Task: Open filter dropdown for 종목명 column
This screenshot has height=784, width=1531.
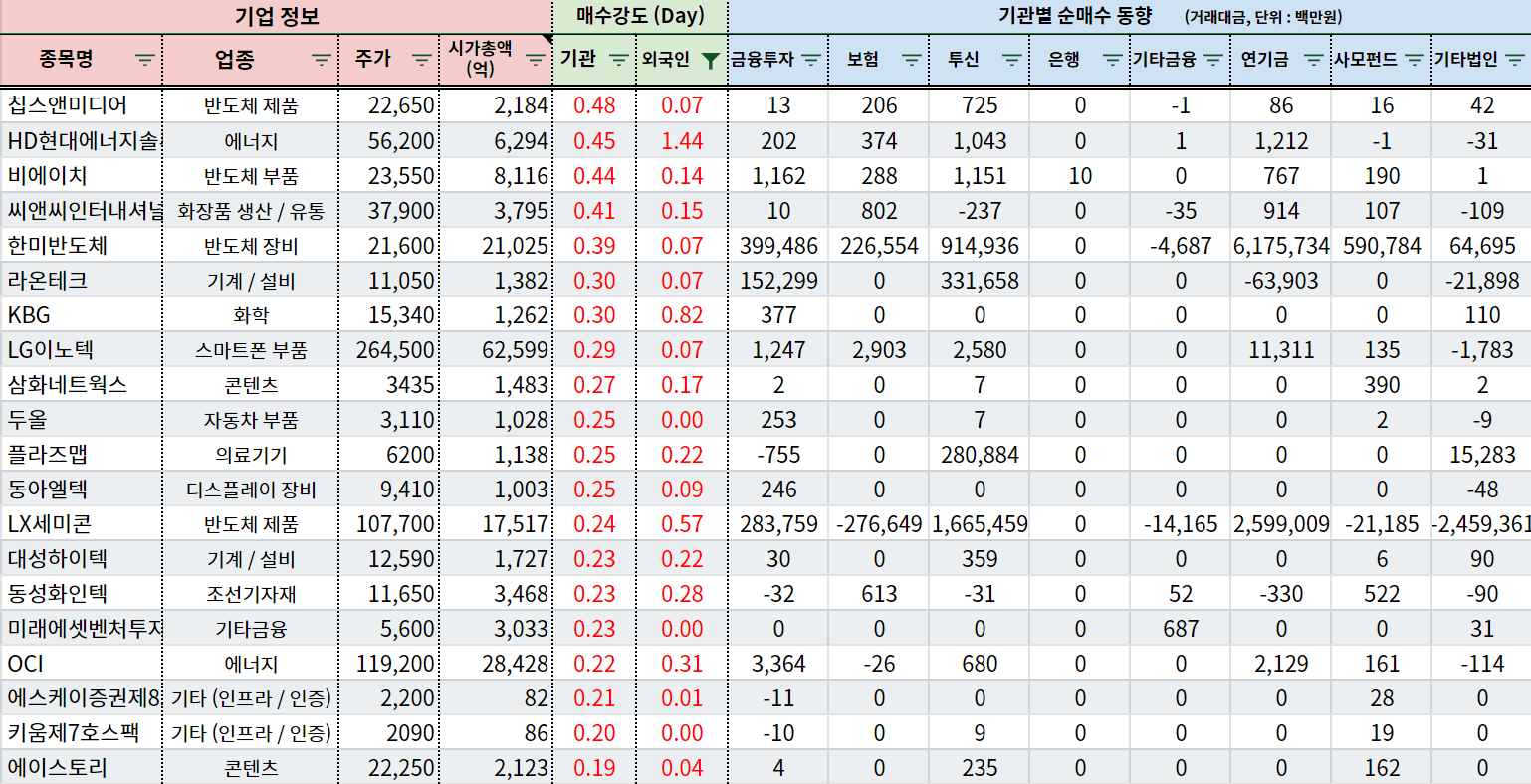Action: [145, 60]
